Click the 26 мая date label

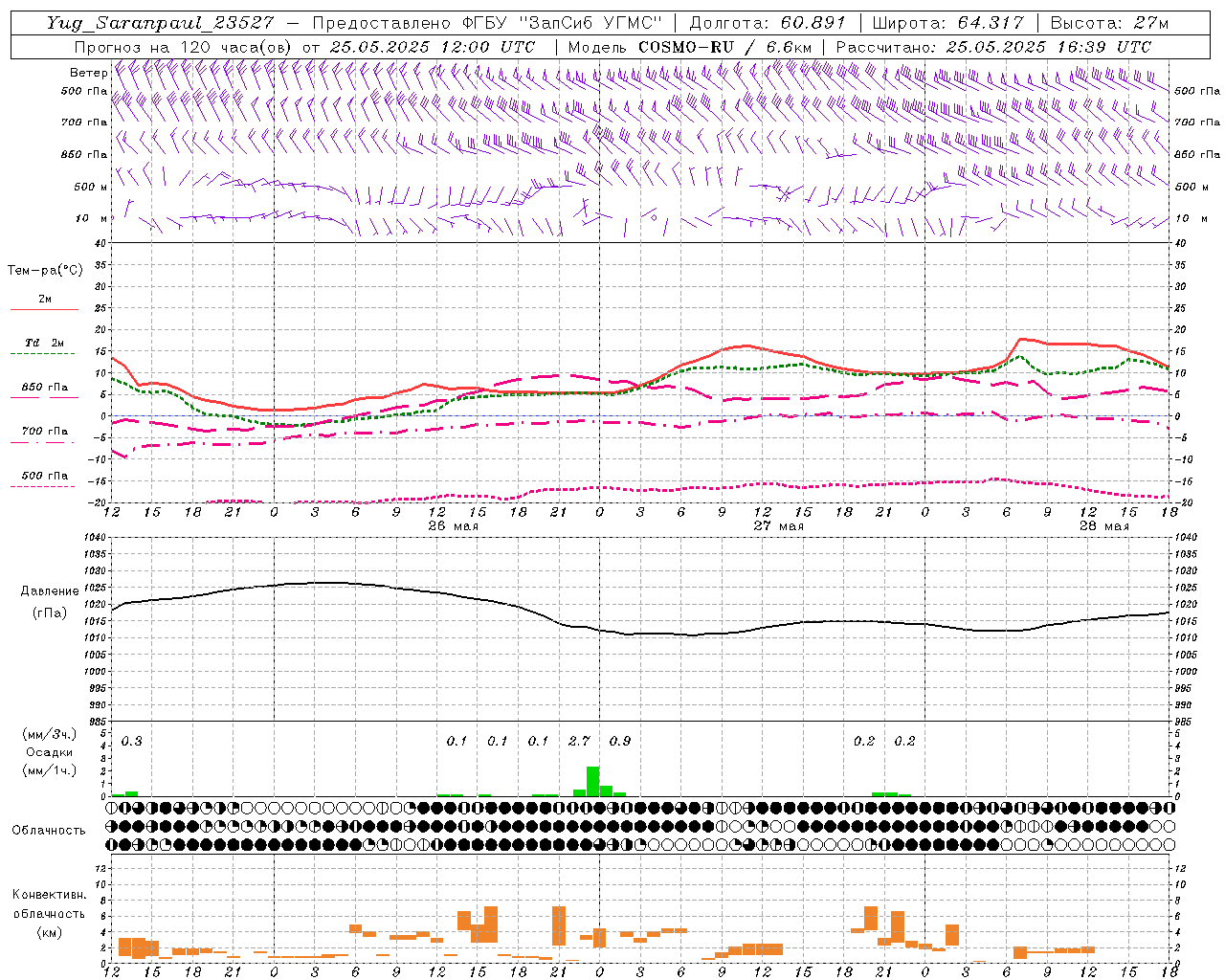coord(453,526)
